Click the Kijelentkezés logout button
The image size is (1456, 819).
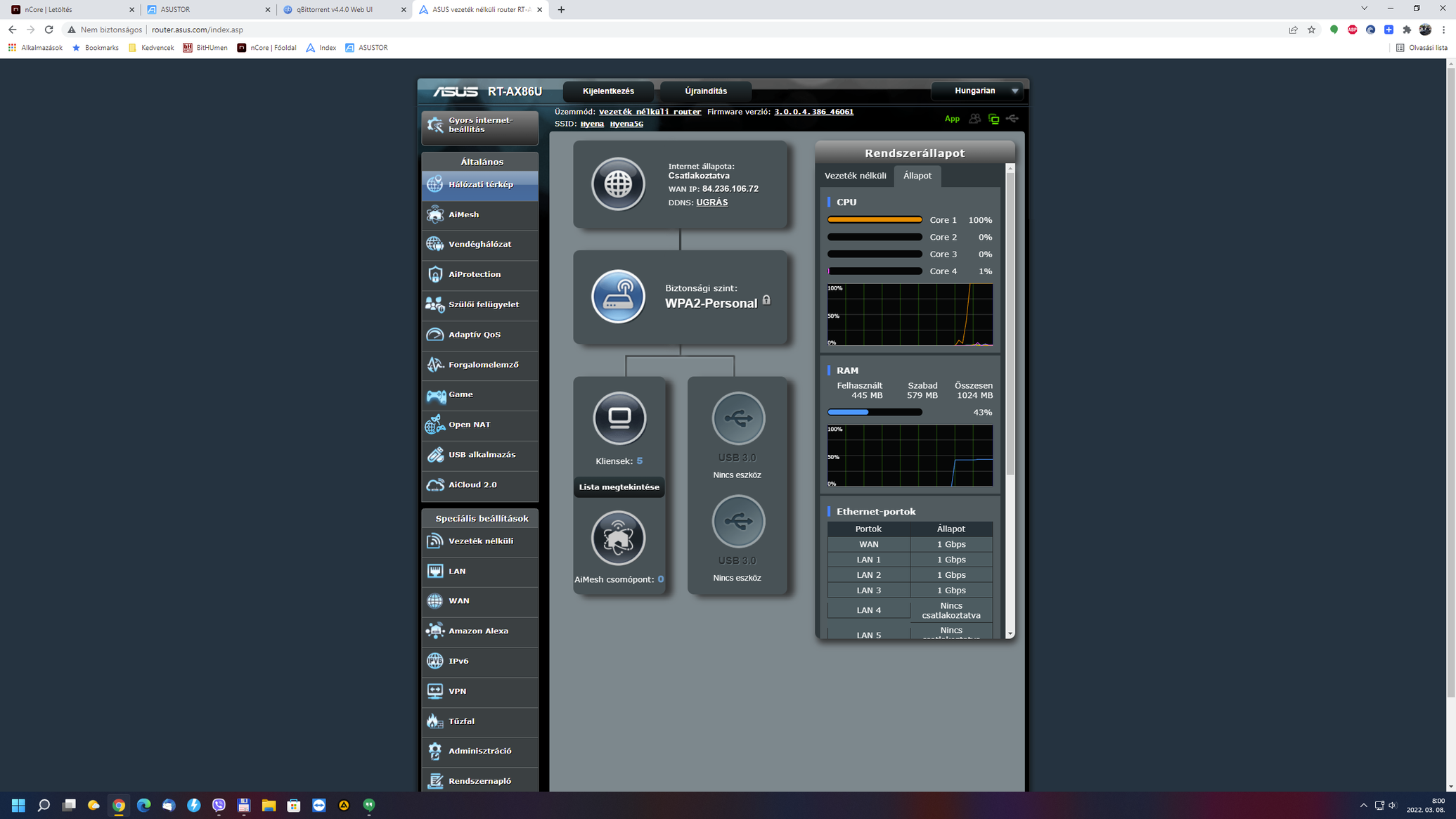(608, 91)
